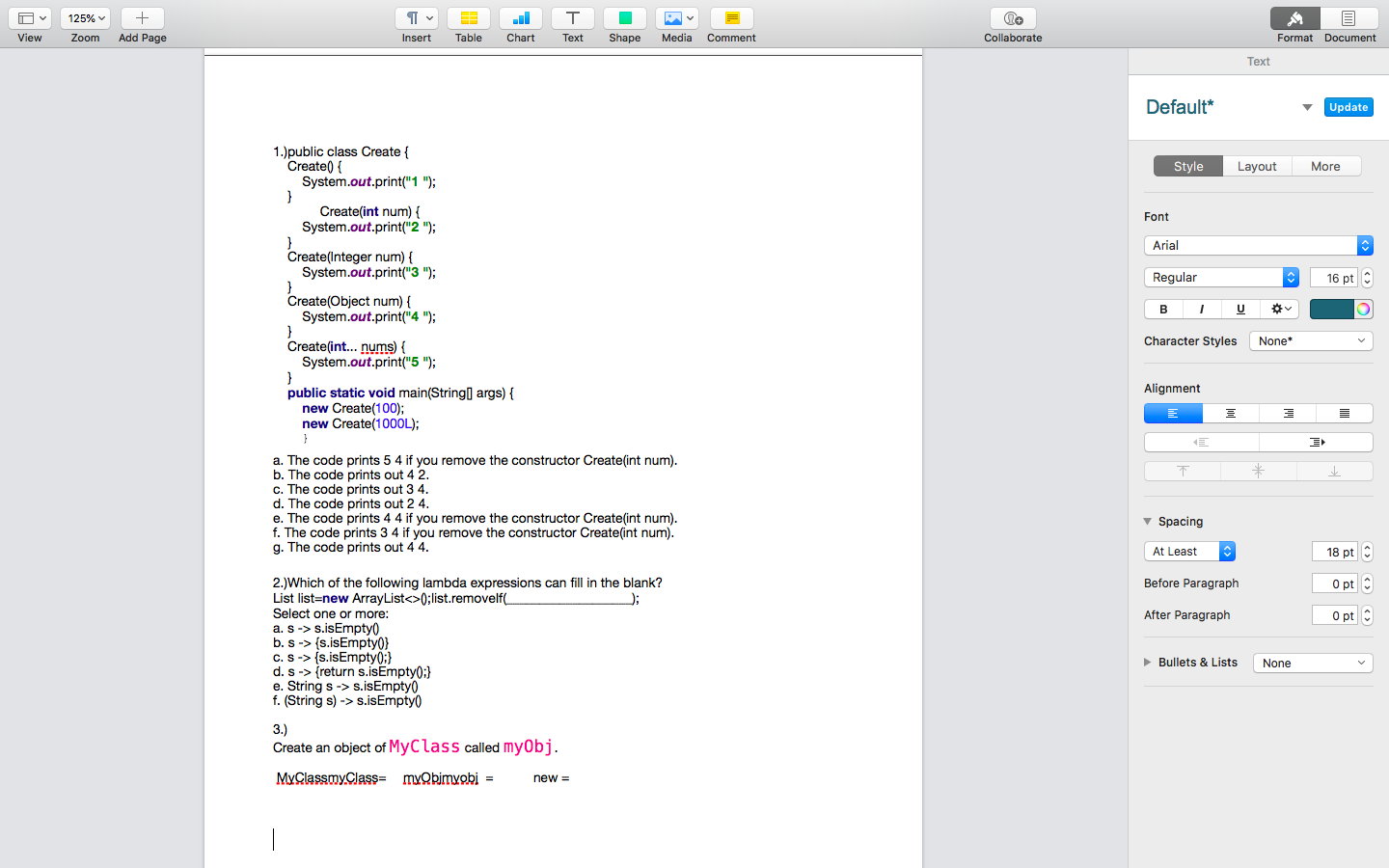Open advanced text options gear menu
This screenshot has height=868, width=1389.
coord(1280,310)
